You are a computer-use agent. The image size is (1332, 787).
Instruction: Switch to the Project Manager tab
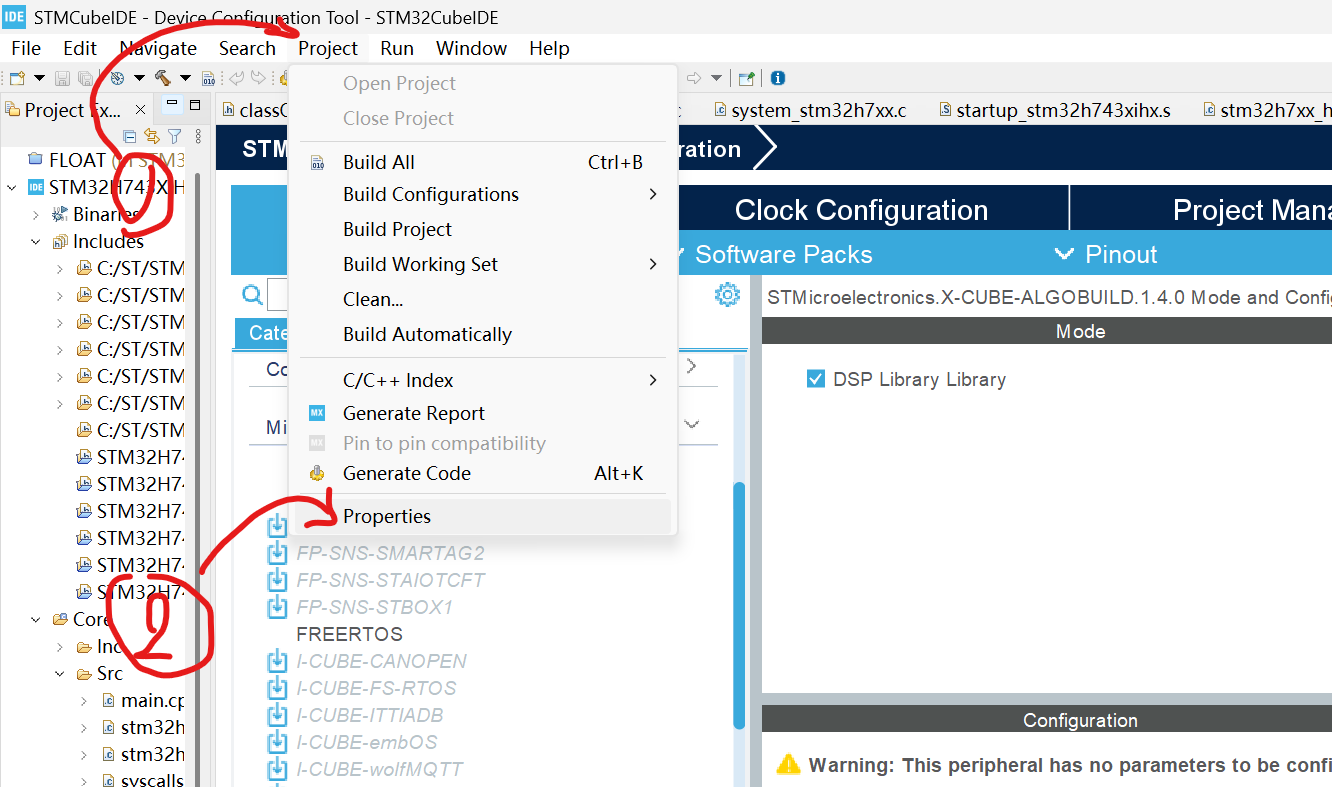[x=1201, y=210]
